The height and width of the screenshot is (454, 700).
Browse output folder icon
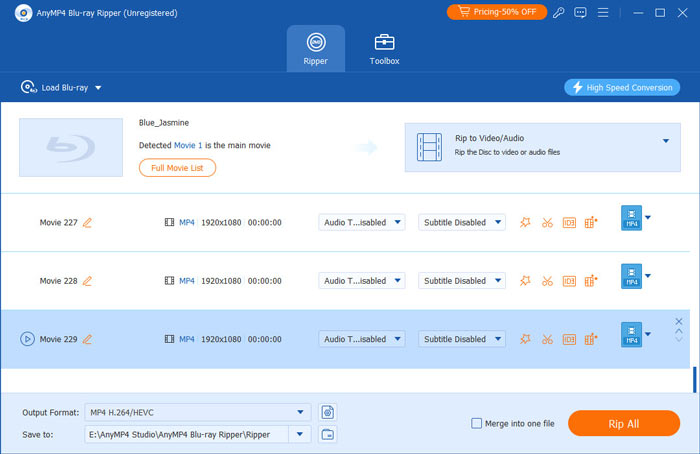click(328, 434)
